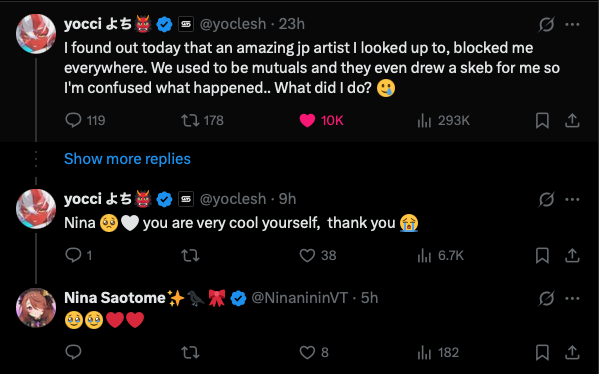Expand Show more replies
This screenshot has width=599, height=374.
(127, 159)
